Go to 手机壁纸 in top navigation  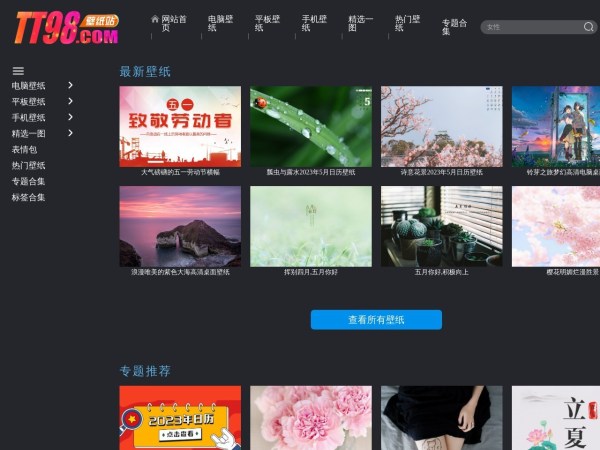313,23
